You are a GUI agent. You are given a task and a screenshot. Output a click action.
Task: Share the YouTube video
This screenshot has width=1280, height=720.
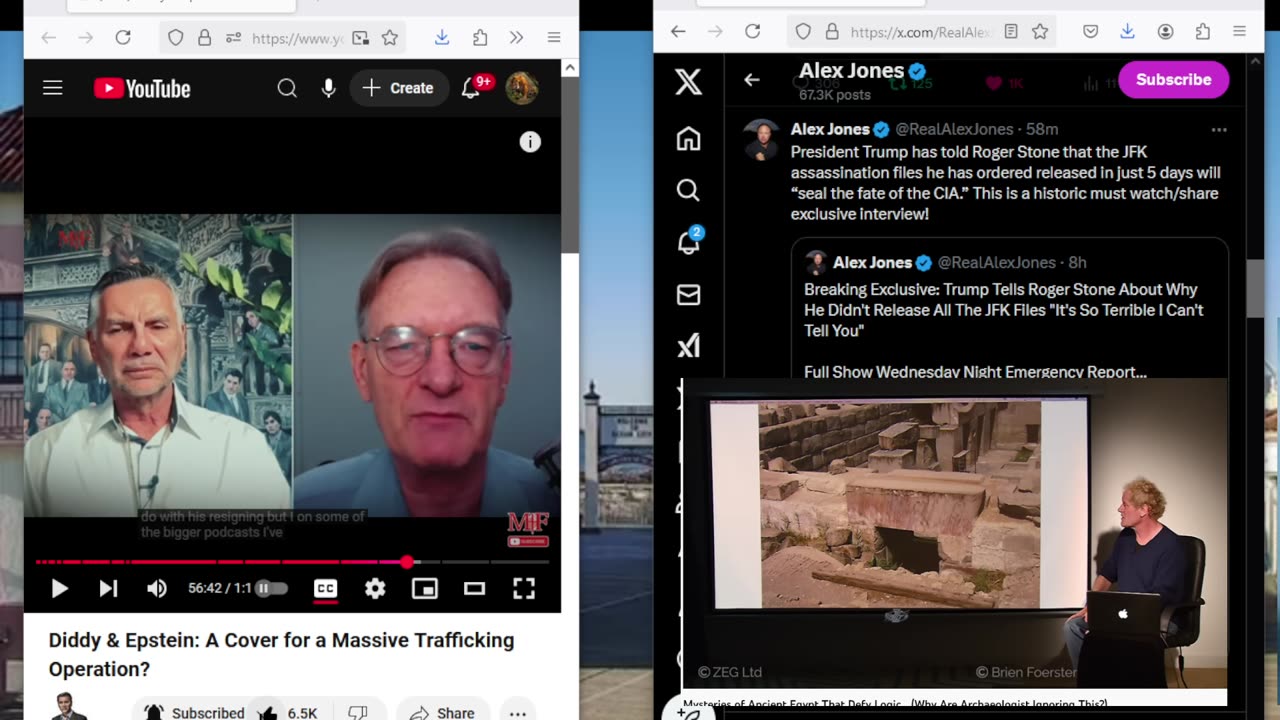[x=441, y=712]
